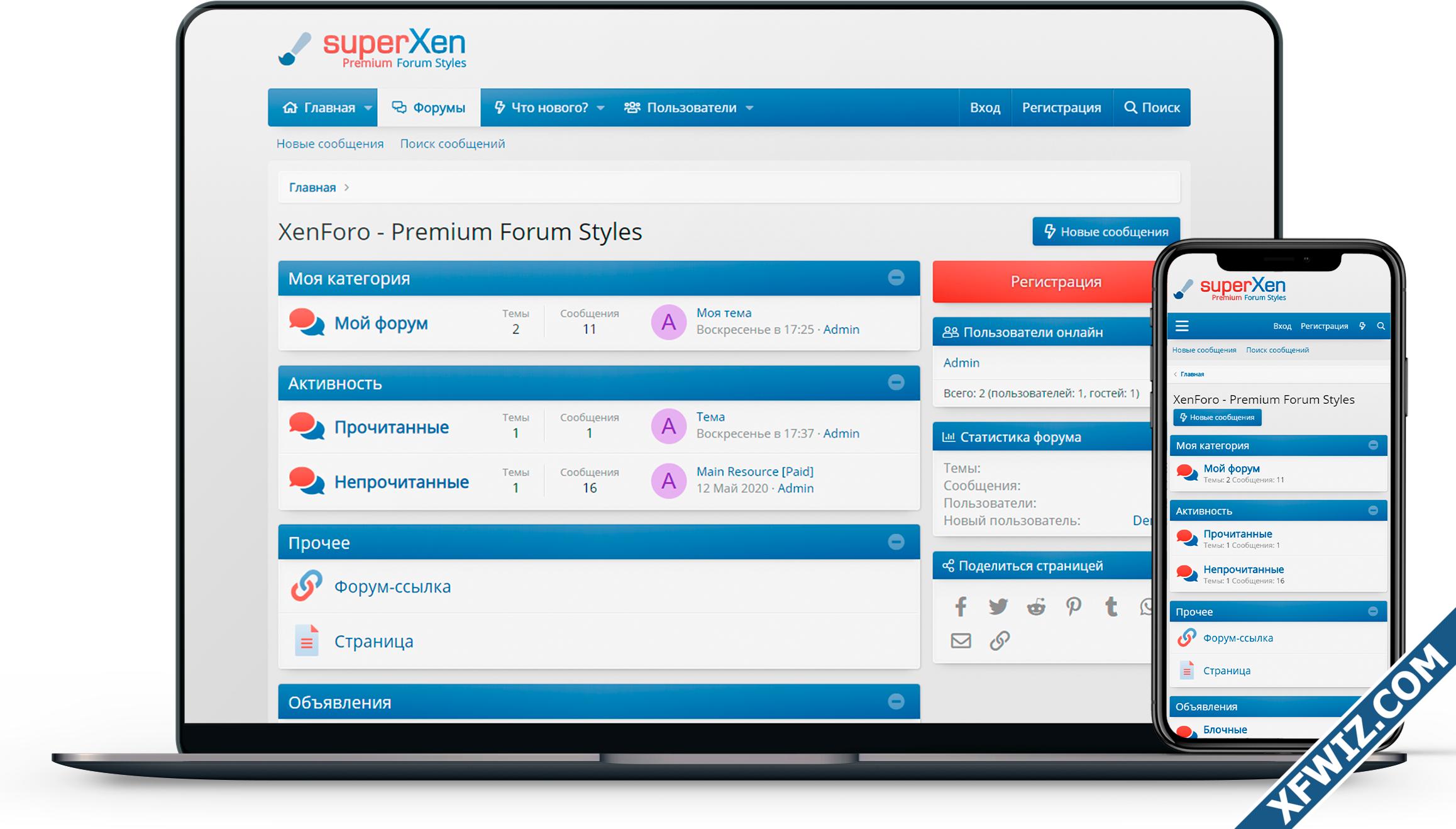Collapse the Моя категория section
This screenshot has height=829, width=1456.
click(x=896, y=277)
